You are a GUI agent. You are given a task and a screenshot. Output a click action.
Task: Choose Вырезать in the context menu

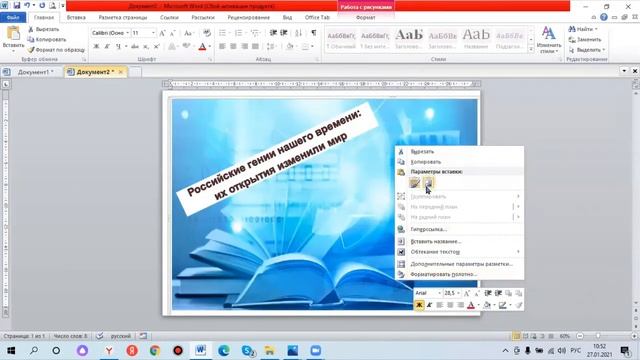click(460, 151)
